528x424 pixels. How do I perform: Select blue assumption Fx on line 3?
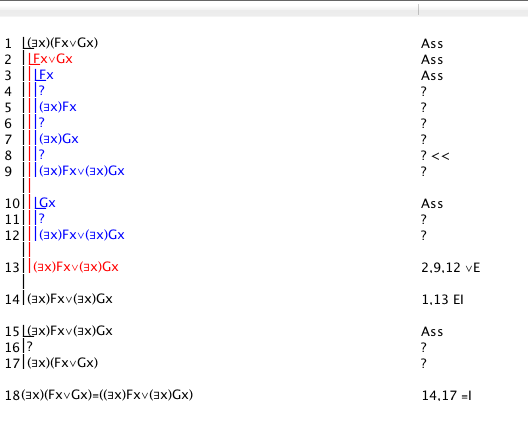click(x=46, y=75)
